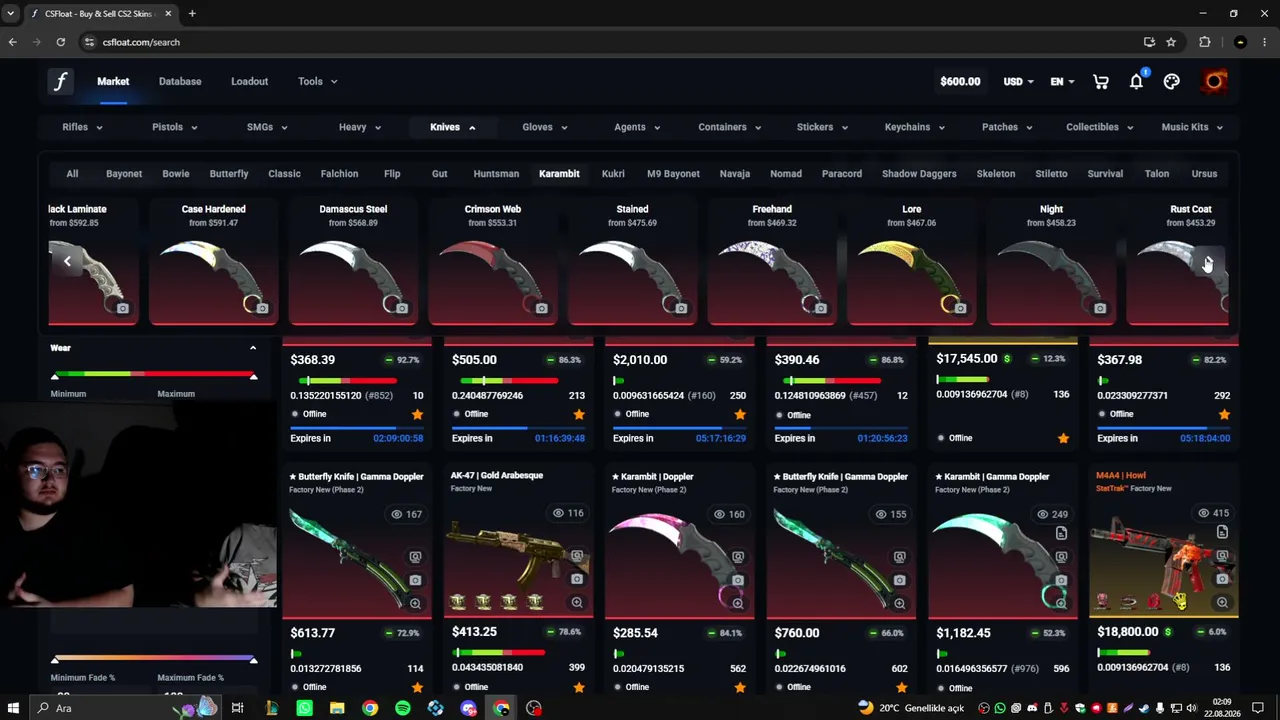1280x720 pixels.
Task: Expand the Rifles category dropdown
Action: click(x=82, y=127)
